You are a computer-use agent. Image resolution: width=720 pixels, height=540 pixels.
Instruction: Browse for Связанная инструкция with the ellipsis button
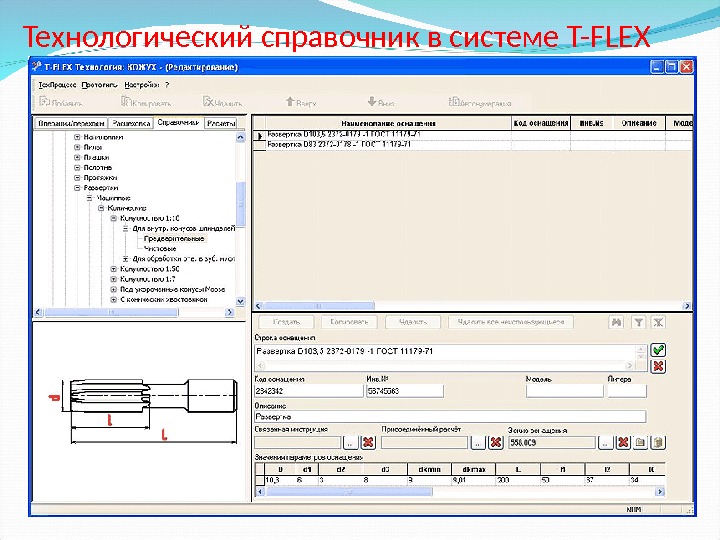[350, 443]
